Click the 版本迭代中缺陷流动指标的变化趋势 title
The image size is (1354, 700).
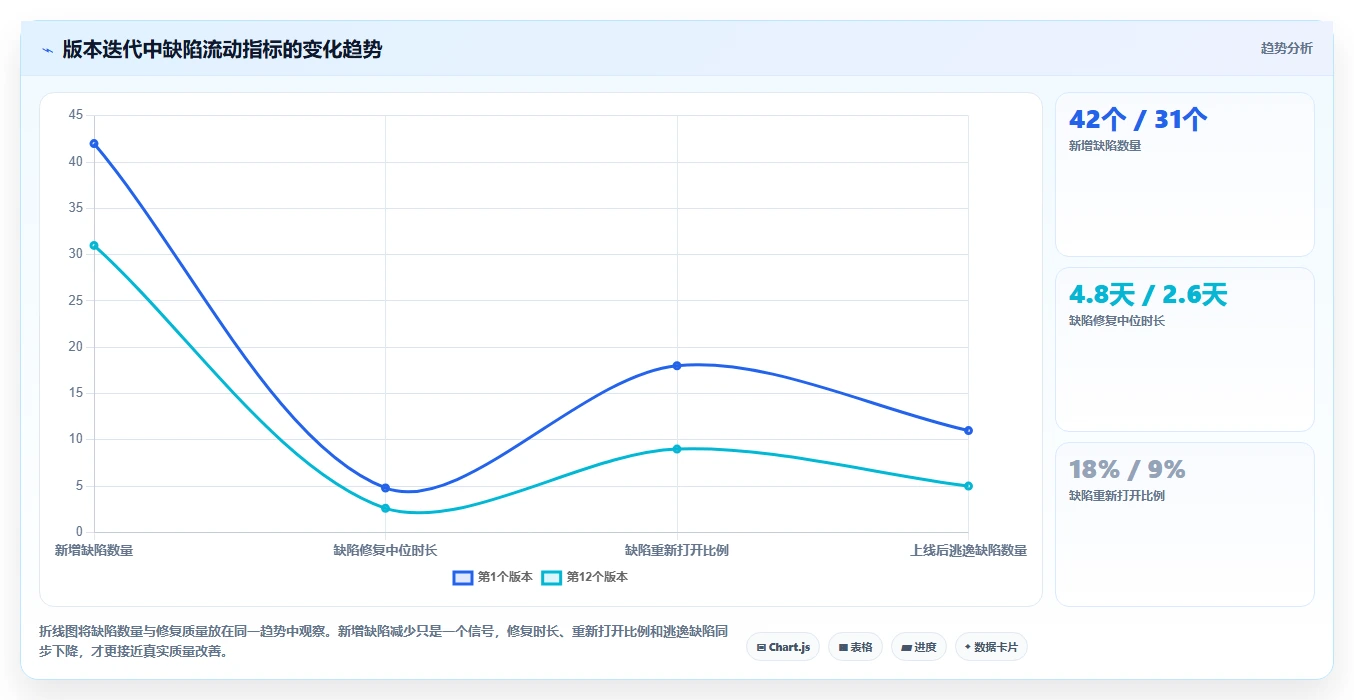pyautogui.click(x=222, y=49)
